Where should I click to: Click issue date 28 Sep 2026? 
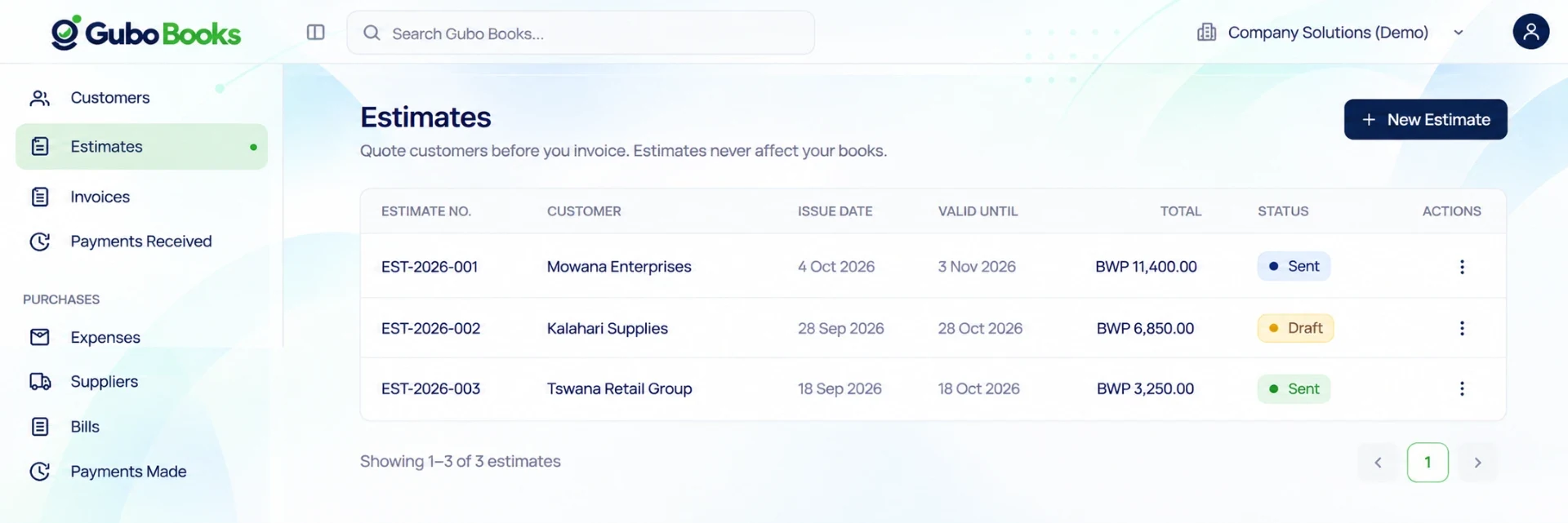pos(841,328)
